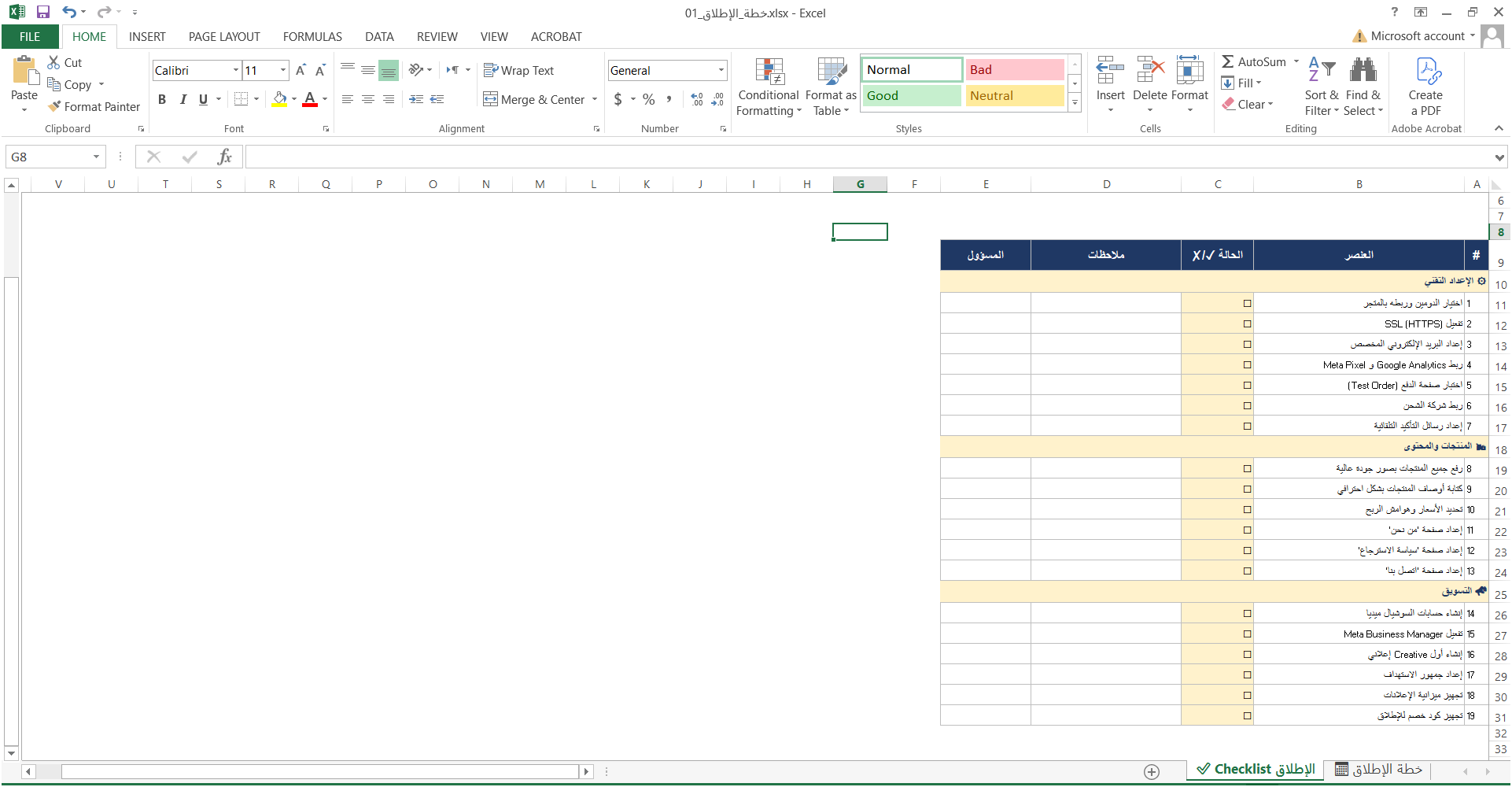1512x787 pixels.
Task: Center align cell text horizontally
Action: pos(367,99)
